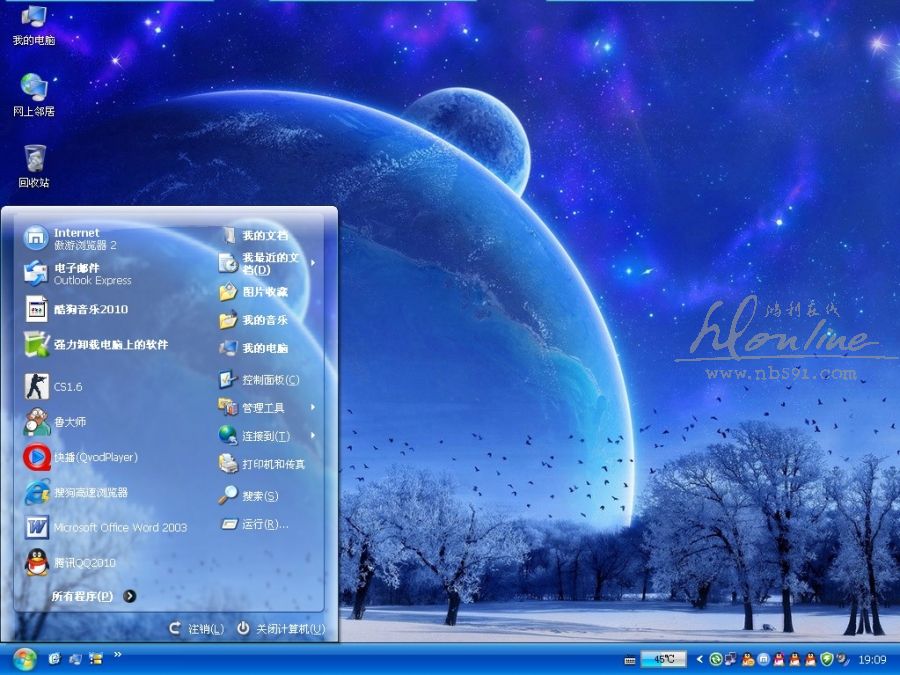Viewport: 900px width, 675px height.
Task: Click the 45℃ temperature indicator in taskbar
Action: tap(664, 659)
